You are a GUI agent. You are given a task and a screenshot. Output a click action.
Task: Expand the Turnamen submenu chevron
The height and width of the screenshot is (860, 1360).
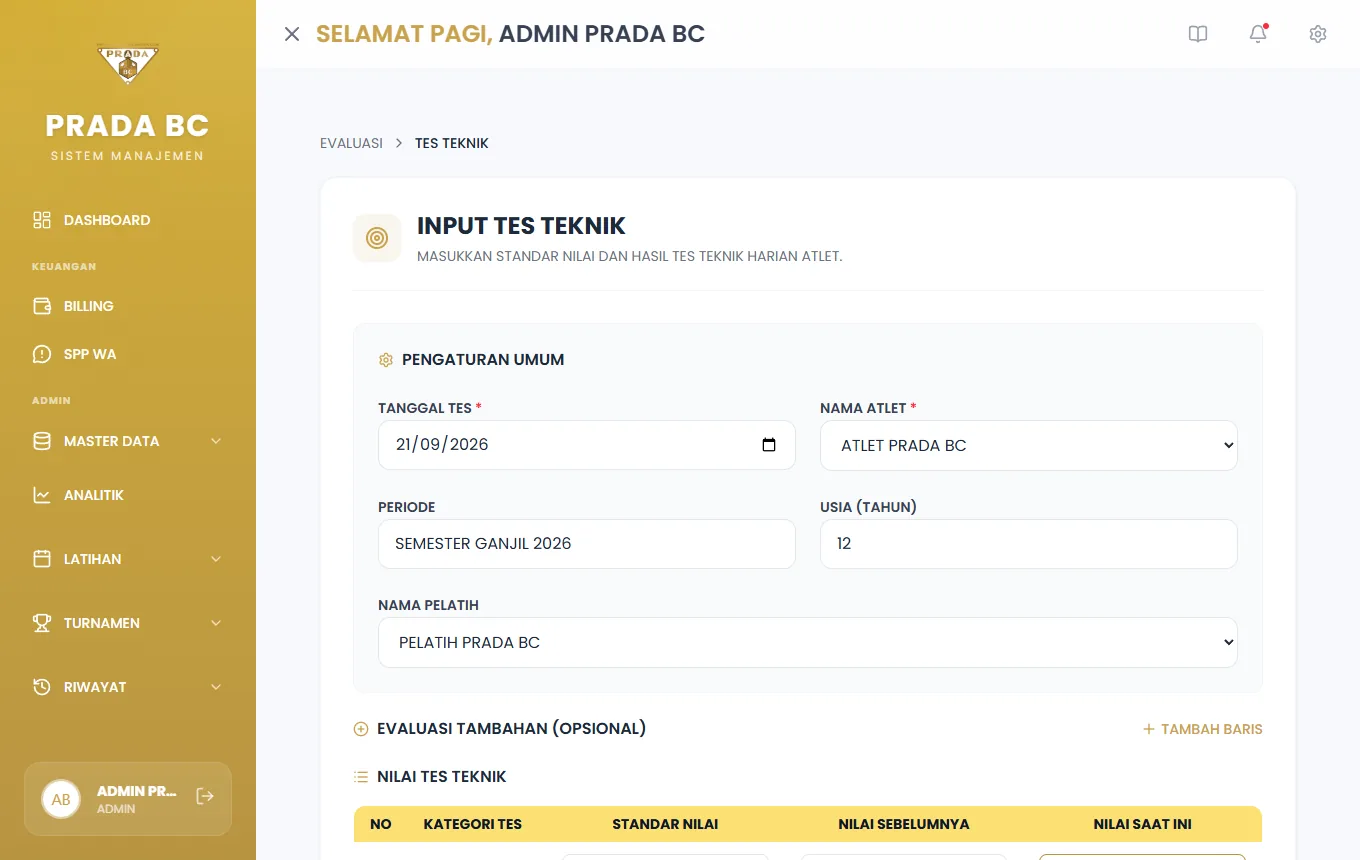coord(216,623)
